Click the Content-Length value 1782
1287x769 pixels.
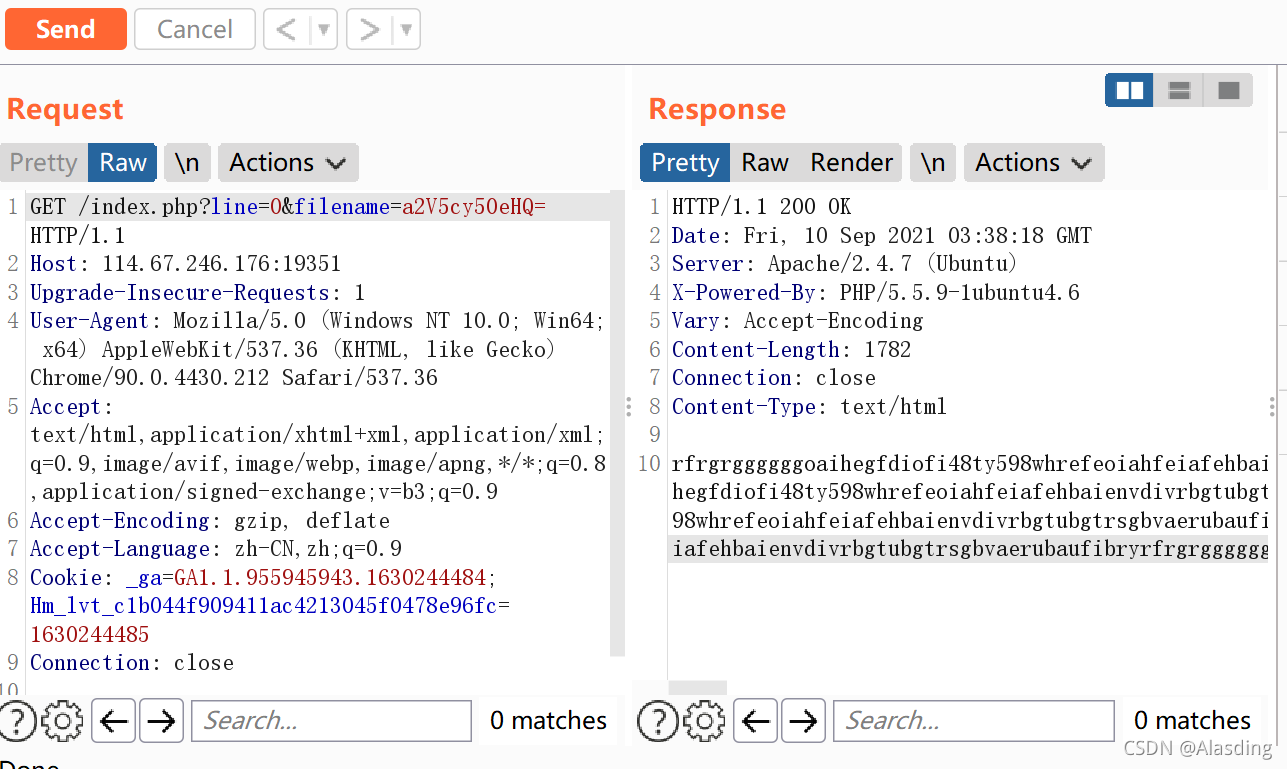(x=887, y=350)
